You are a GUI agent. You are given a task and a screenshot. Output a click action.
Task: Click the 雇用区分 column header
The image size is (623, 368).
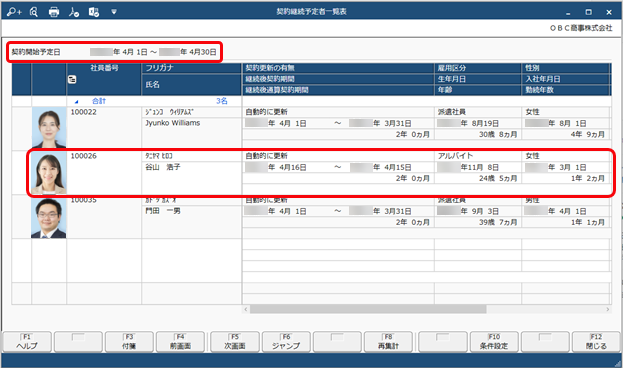pos(478,68)
